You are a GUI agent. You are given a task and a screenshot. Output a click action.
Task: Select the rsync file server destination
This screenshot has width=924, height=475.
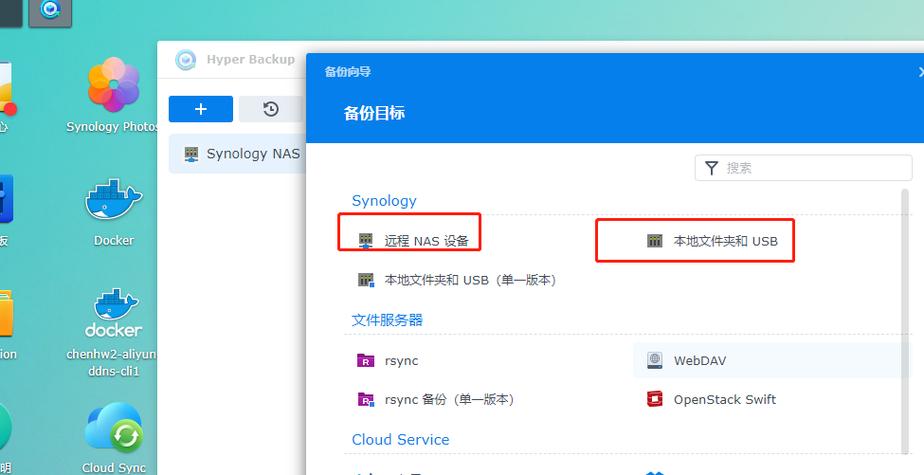click(x=388, y=361)
